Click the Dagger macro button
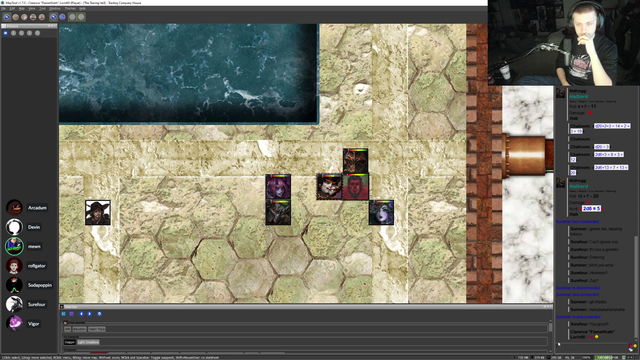 click(70, 342)
